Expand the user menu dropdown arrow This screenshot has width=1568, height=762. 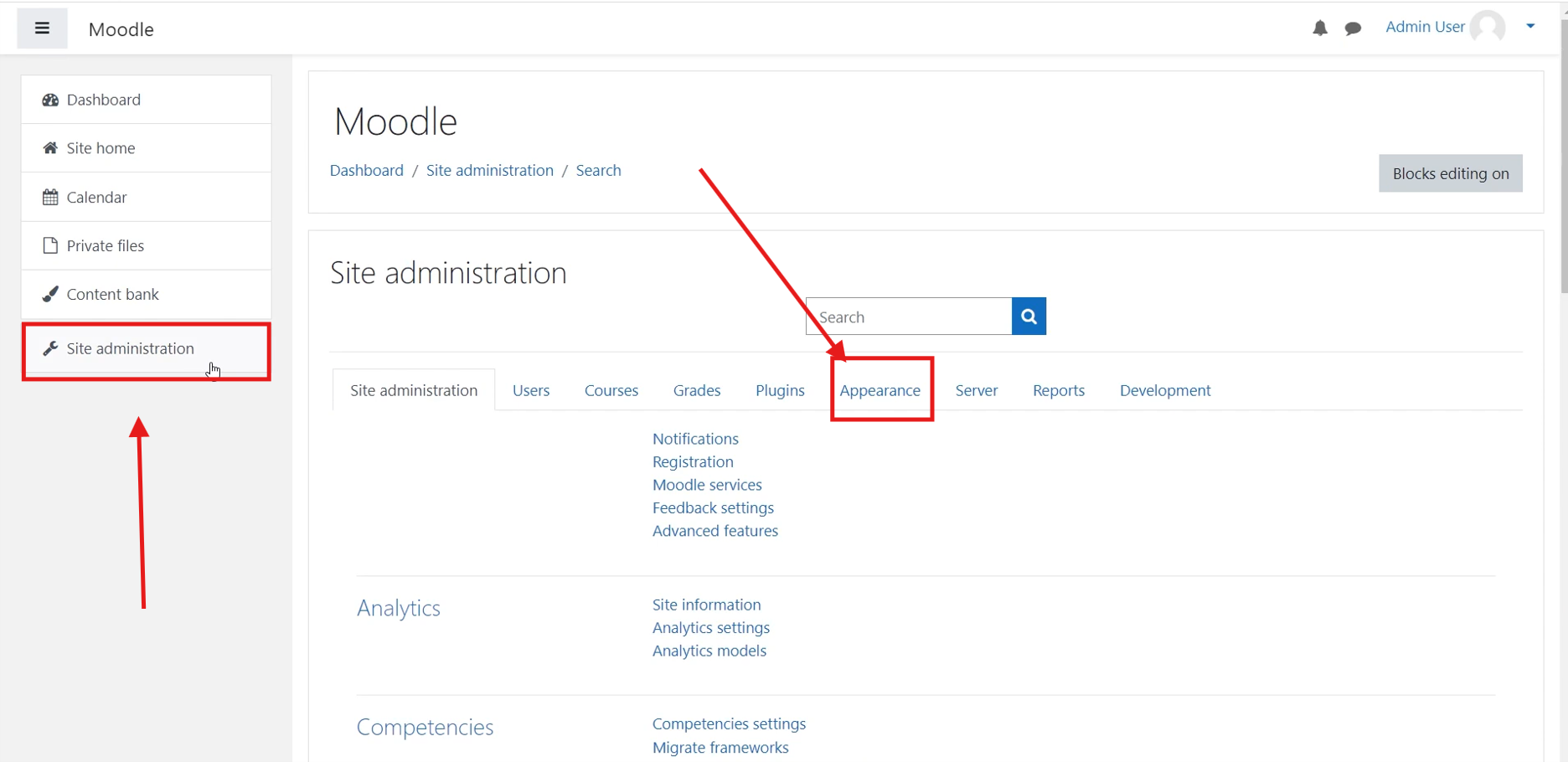[x=1530, y=27]
